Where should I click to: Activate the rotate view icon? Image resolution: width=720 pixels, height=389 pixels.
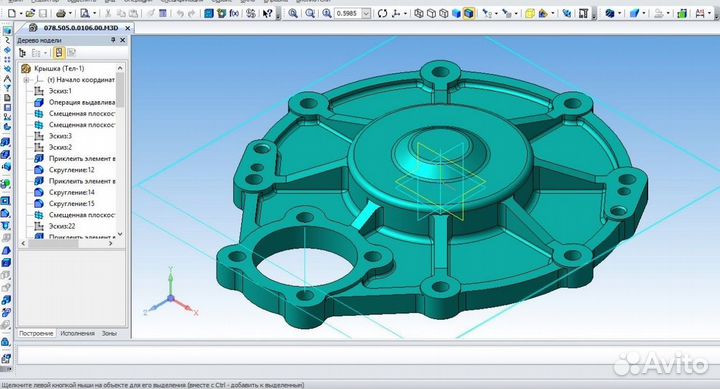coord(382,13)
